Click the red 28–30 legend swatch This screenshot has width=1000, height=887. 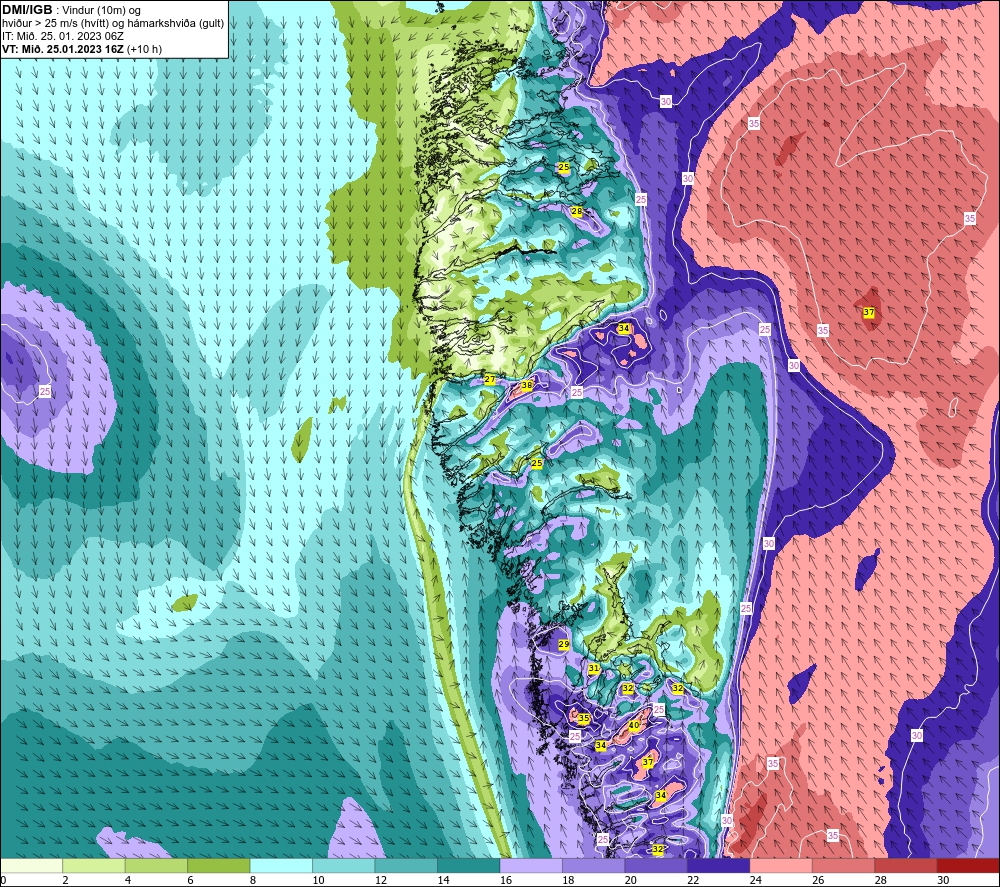[906, 865]
